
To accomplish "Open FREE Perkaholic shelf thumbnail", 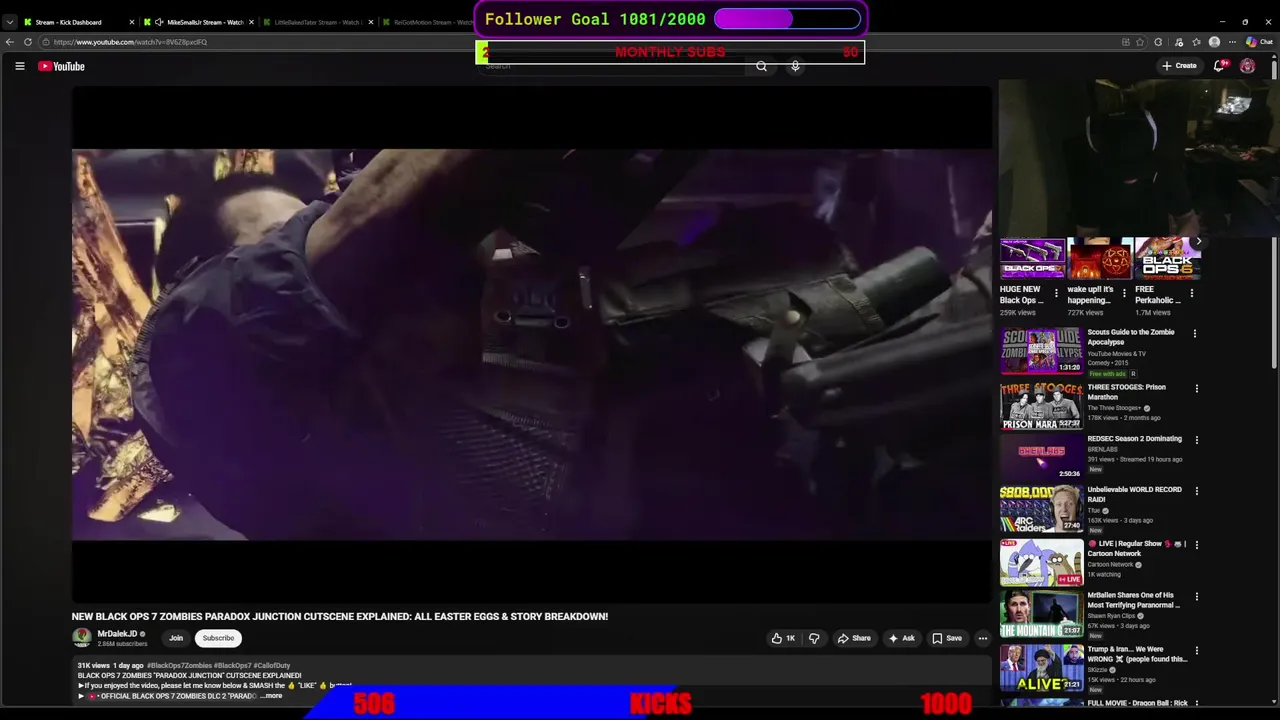I will (1167, 258).
